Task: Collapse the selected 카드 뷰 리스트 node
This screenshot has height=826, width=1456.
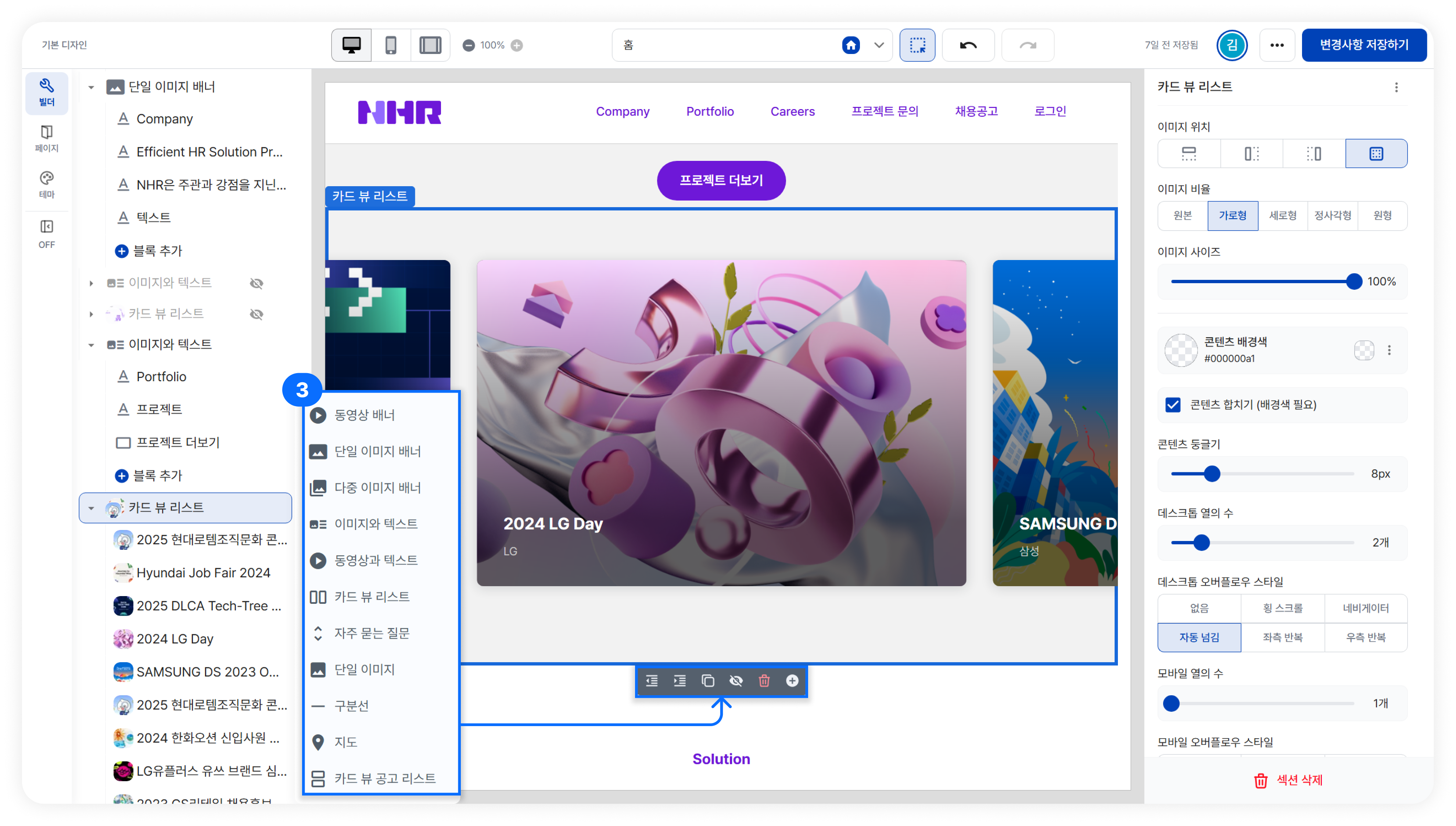Action: 91,508
